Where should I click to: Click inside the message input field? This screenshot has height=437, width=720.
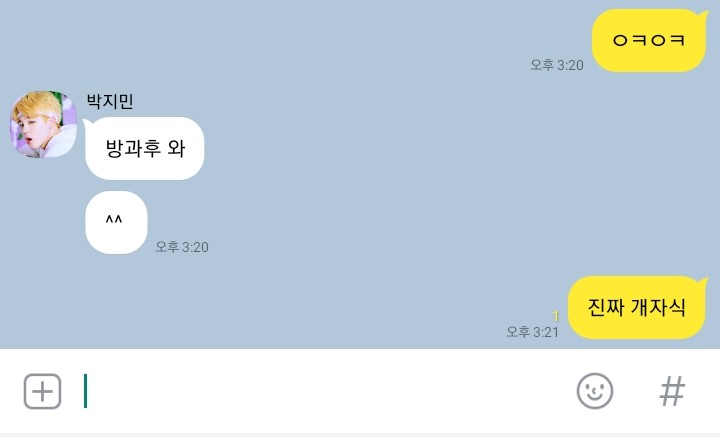point(321,391)
